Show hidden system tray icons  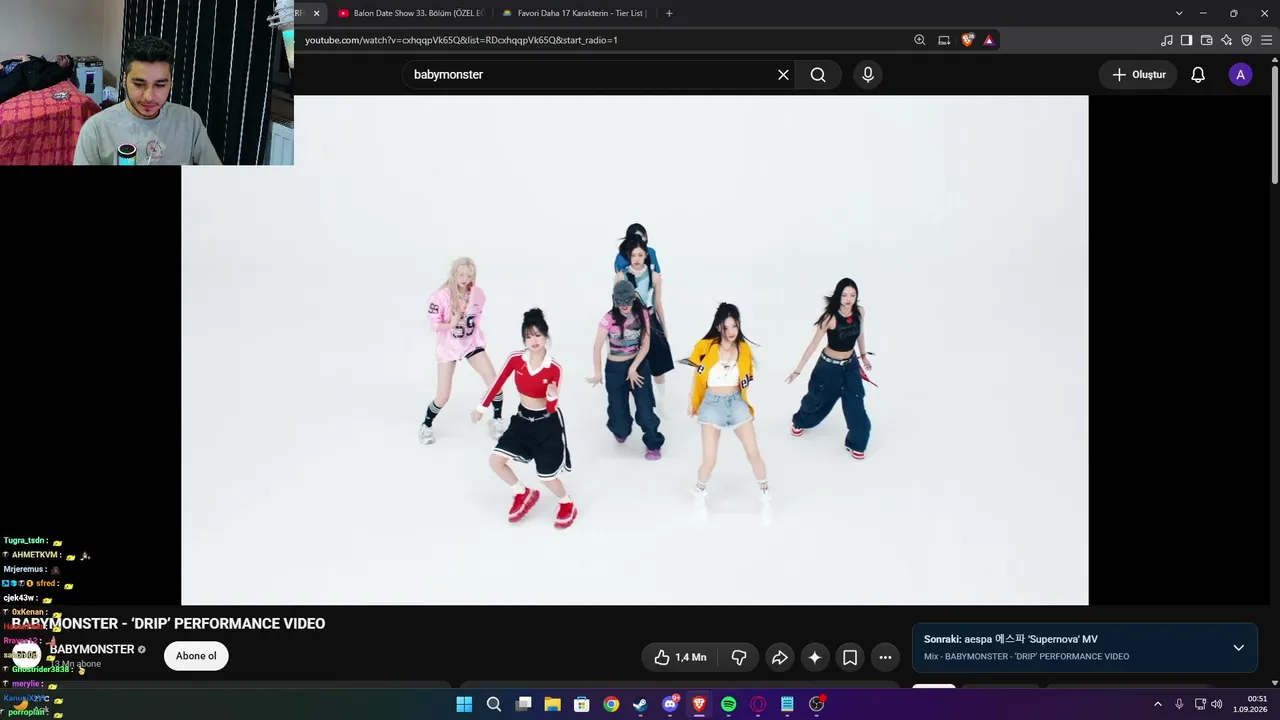pos(1158,704)
